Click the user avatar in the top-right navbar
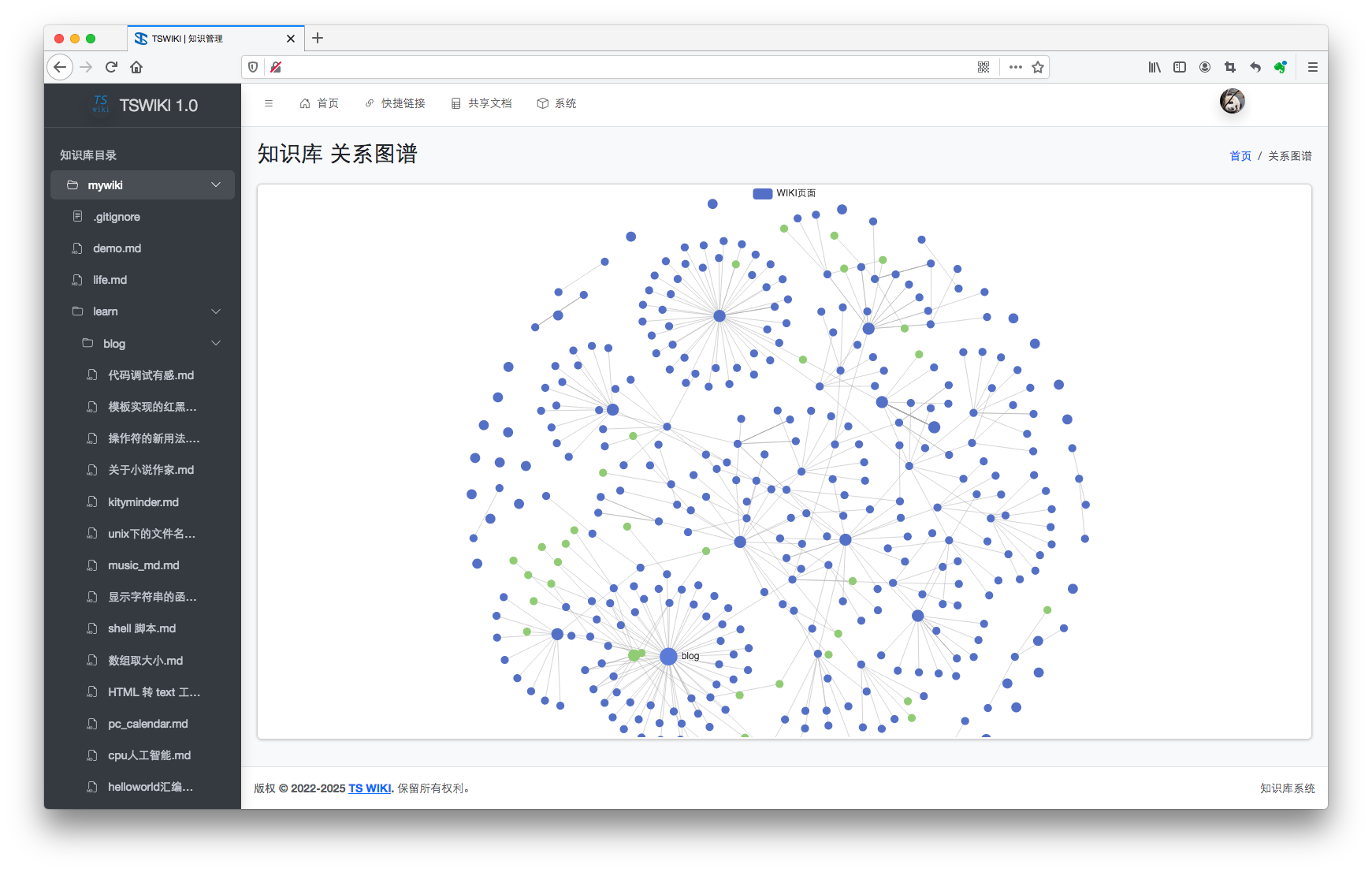The height and width of the screenshot is (872, 1372). point(1232,101)
